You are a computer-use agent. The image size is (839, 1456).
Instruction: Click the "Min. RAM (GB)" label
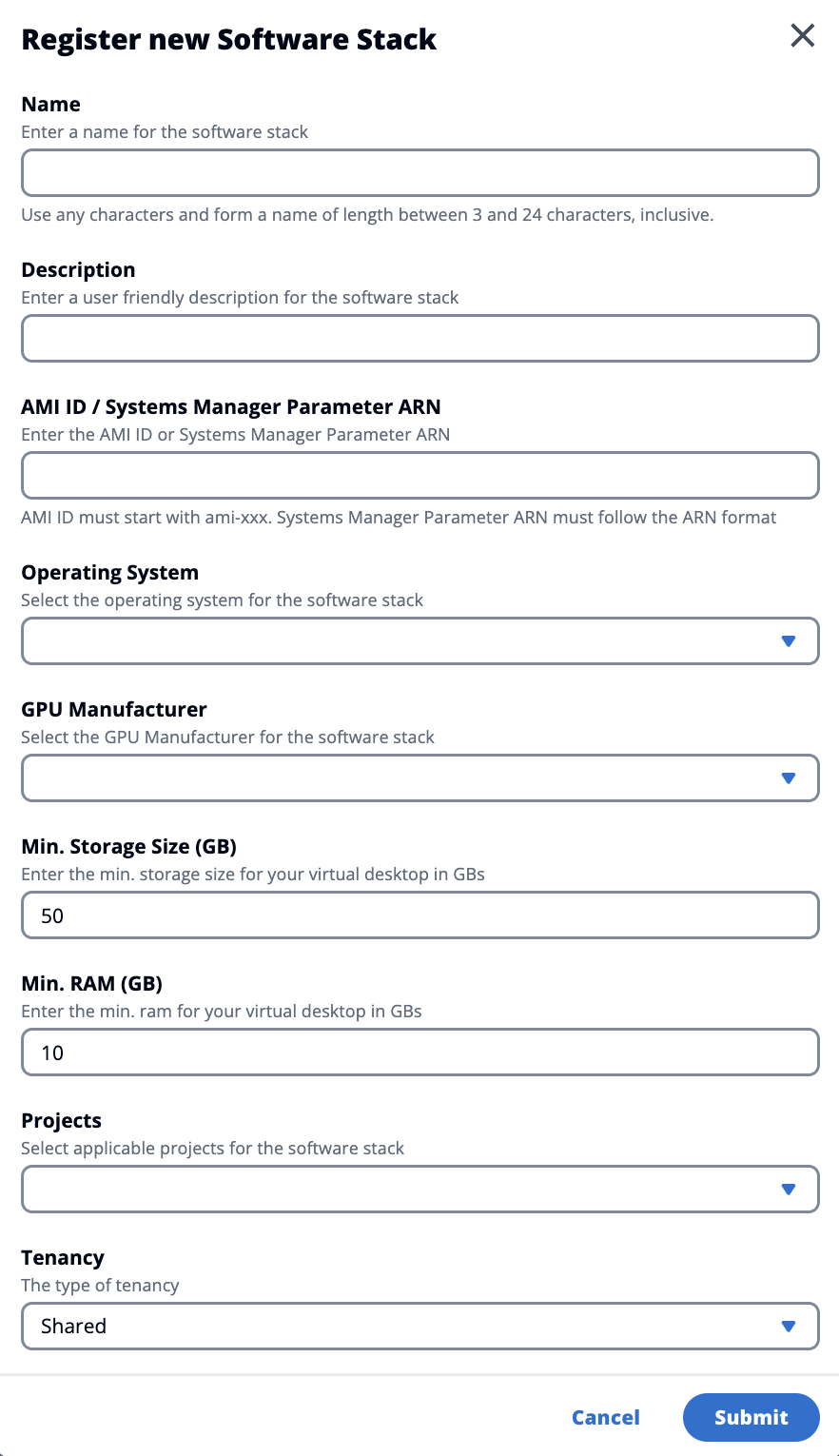coord(91,984)
